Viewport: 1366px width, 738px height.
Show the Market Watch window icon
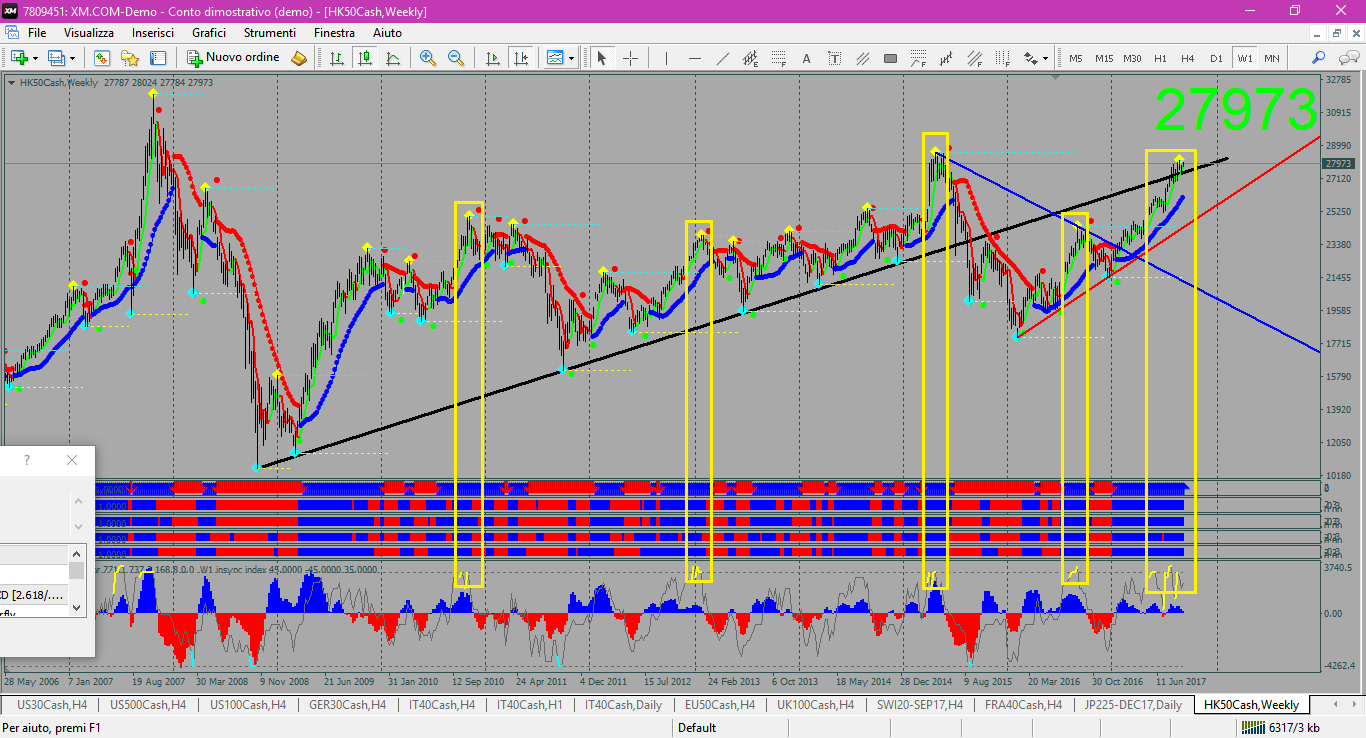(x=102, y=58)
